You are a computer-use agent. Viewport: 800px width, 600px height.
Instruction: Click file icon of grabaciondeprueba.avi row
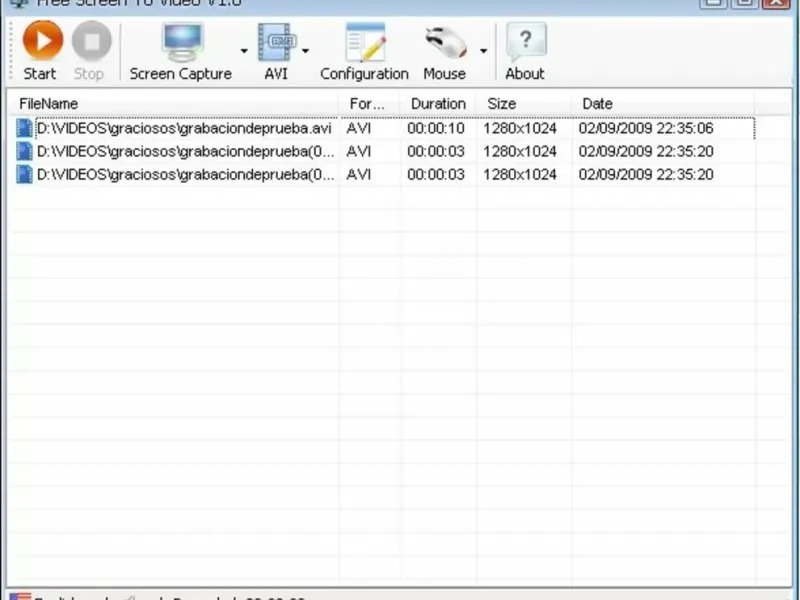(24, 128)
